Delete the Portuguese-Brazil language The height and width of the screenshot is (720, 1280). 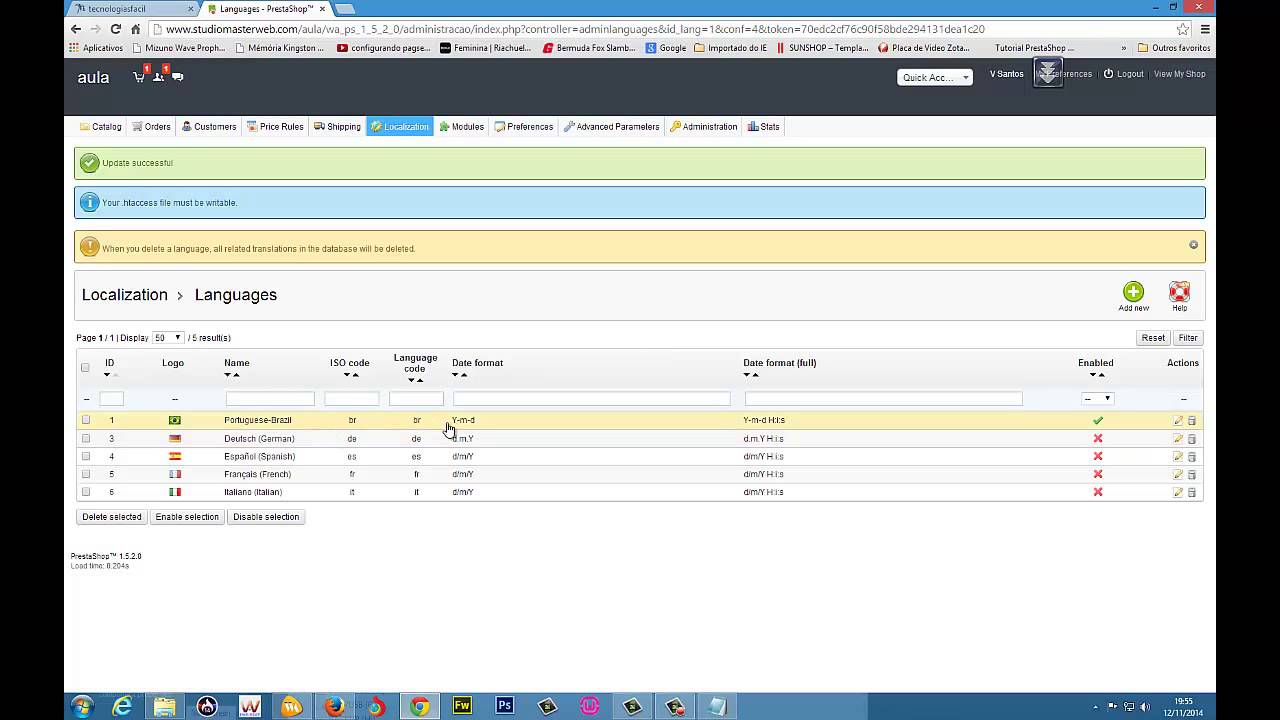point(1192,421)
